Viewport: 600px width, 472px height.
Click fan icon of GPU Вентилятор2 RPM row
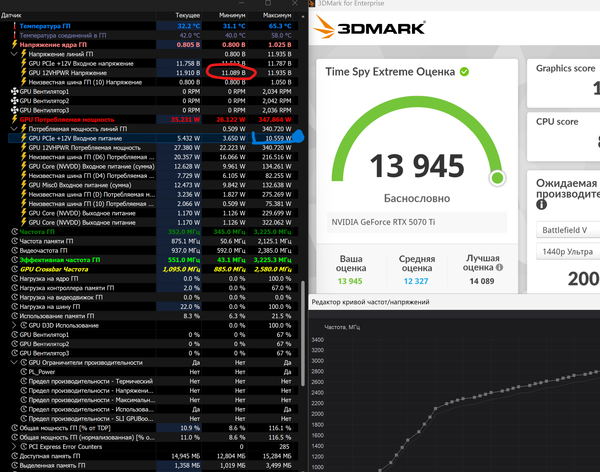[x=15, y=101]
